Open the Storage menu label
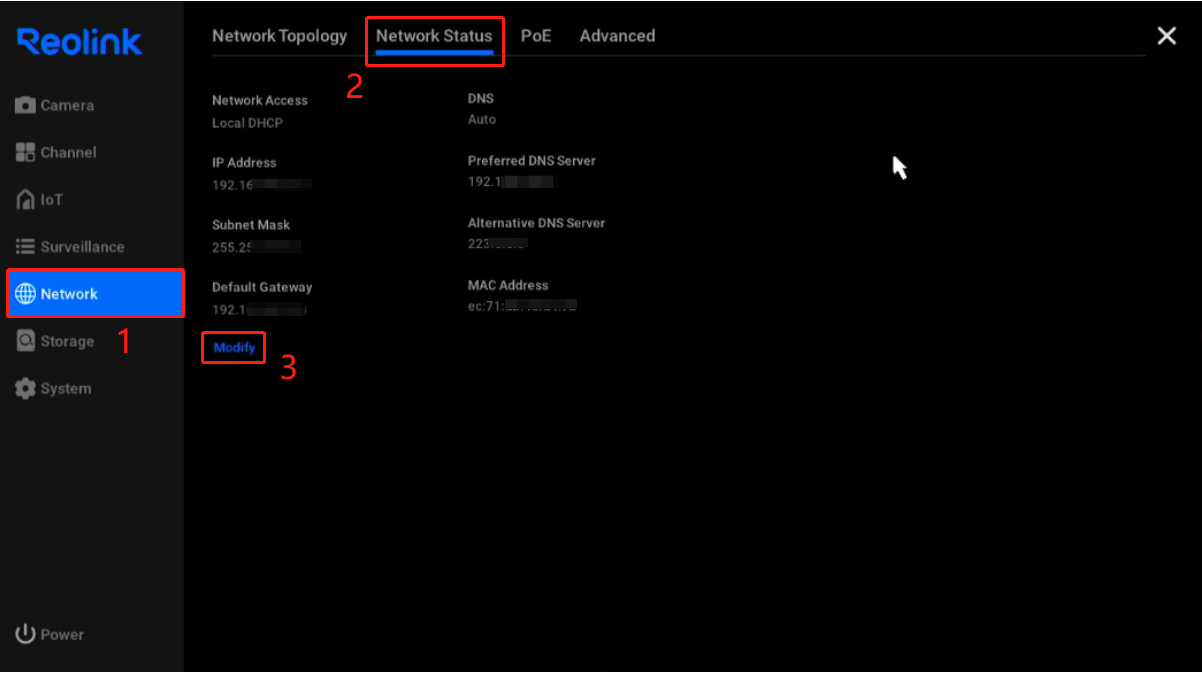The image size is (1202, 674). click(x=67, y=341)
